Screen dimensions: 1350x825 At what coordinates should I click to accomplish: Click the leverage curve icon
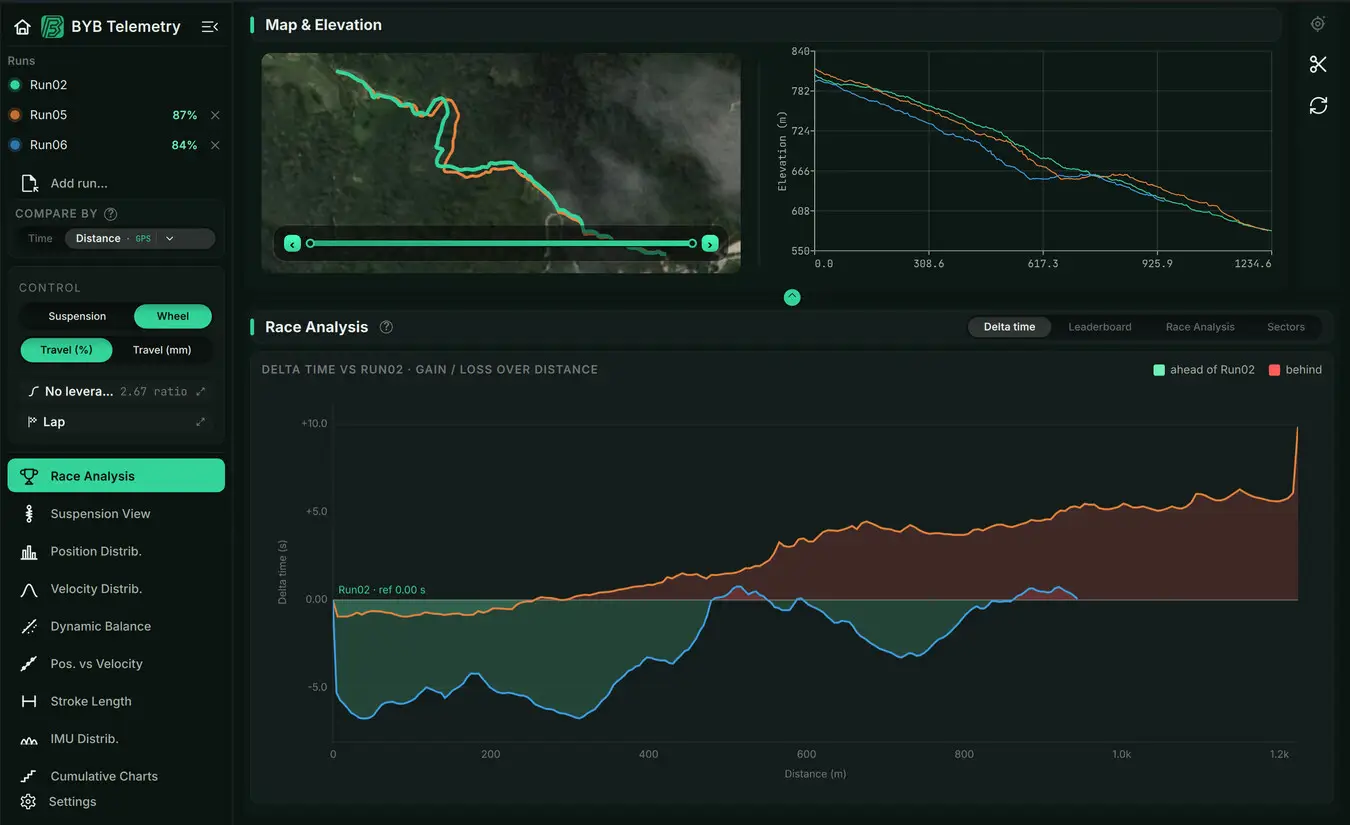[32, 392]
